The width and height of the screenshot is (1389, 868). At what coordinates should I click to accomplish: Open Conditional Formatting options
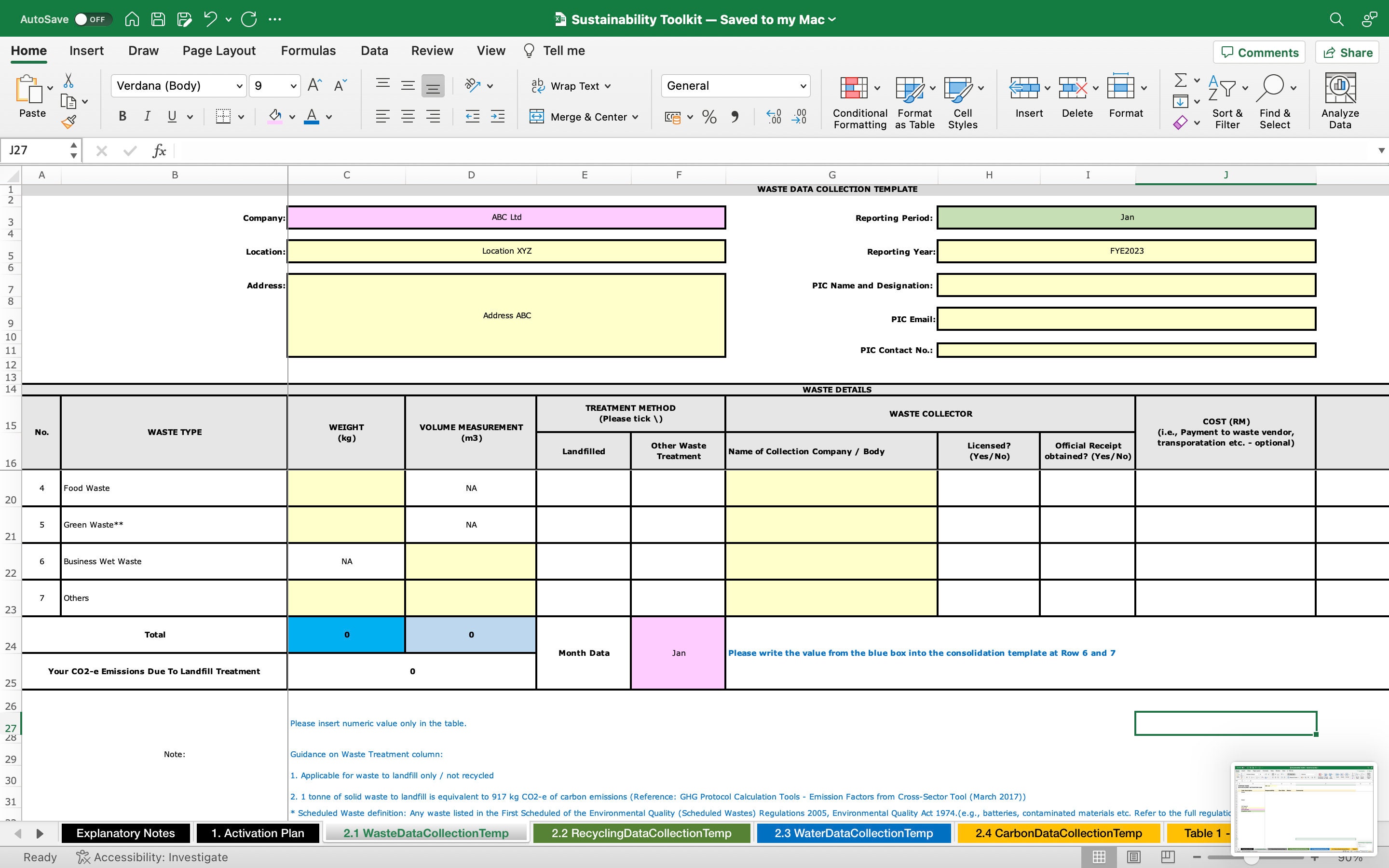coord(858,101)
